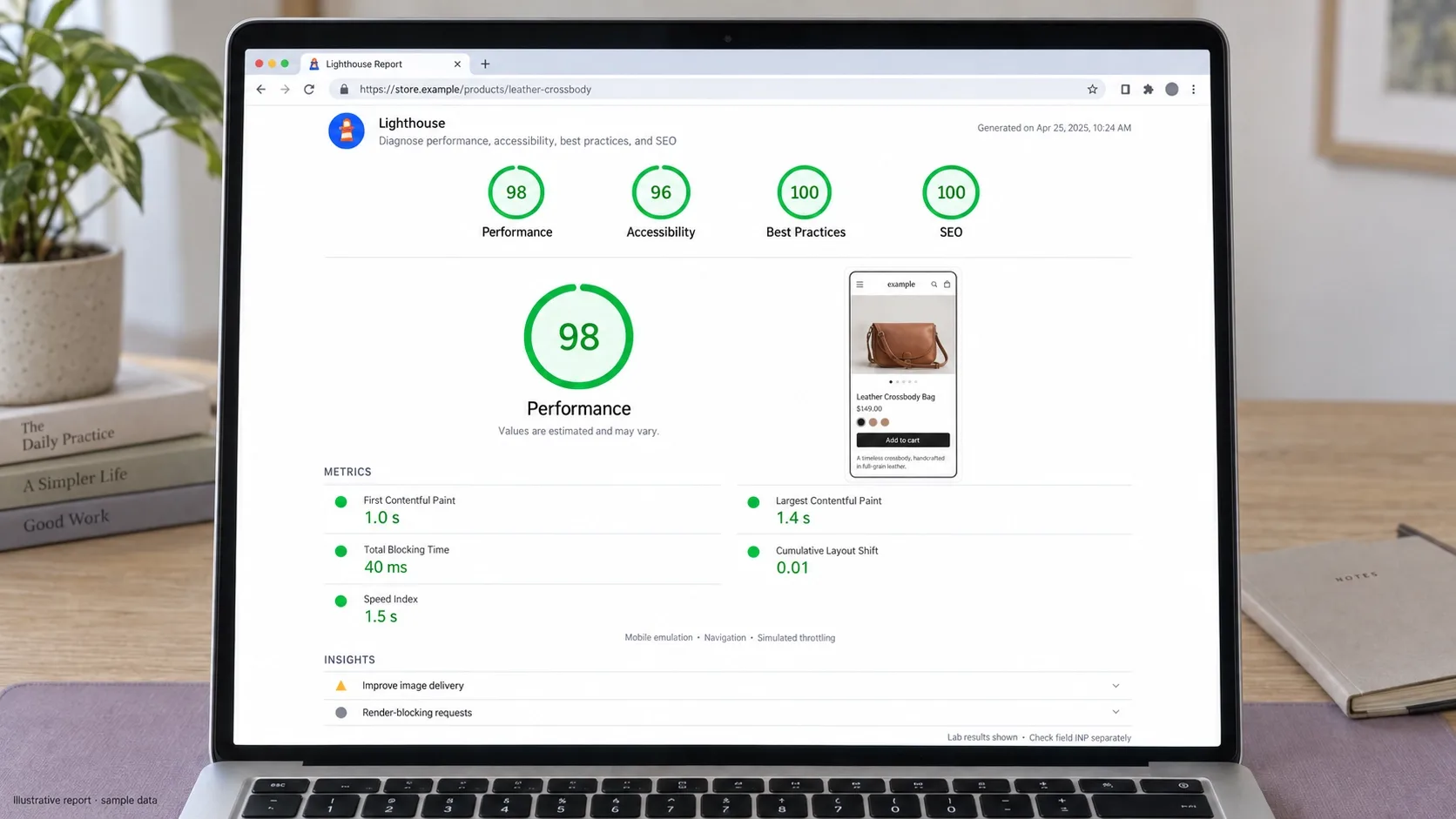
Task: Jump to SEO score gauge
Action: pos(951,192)
